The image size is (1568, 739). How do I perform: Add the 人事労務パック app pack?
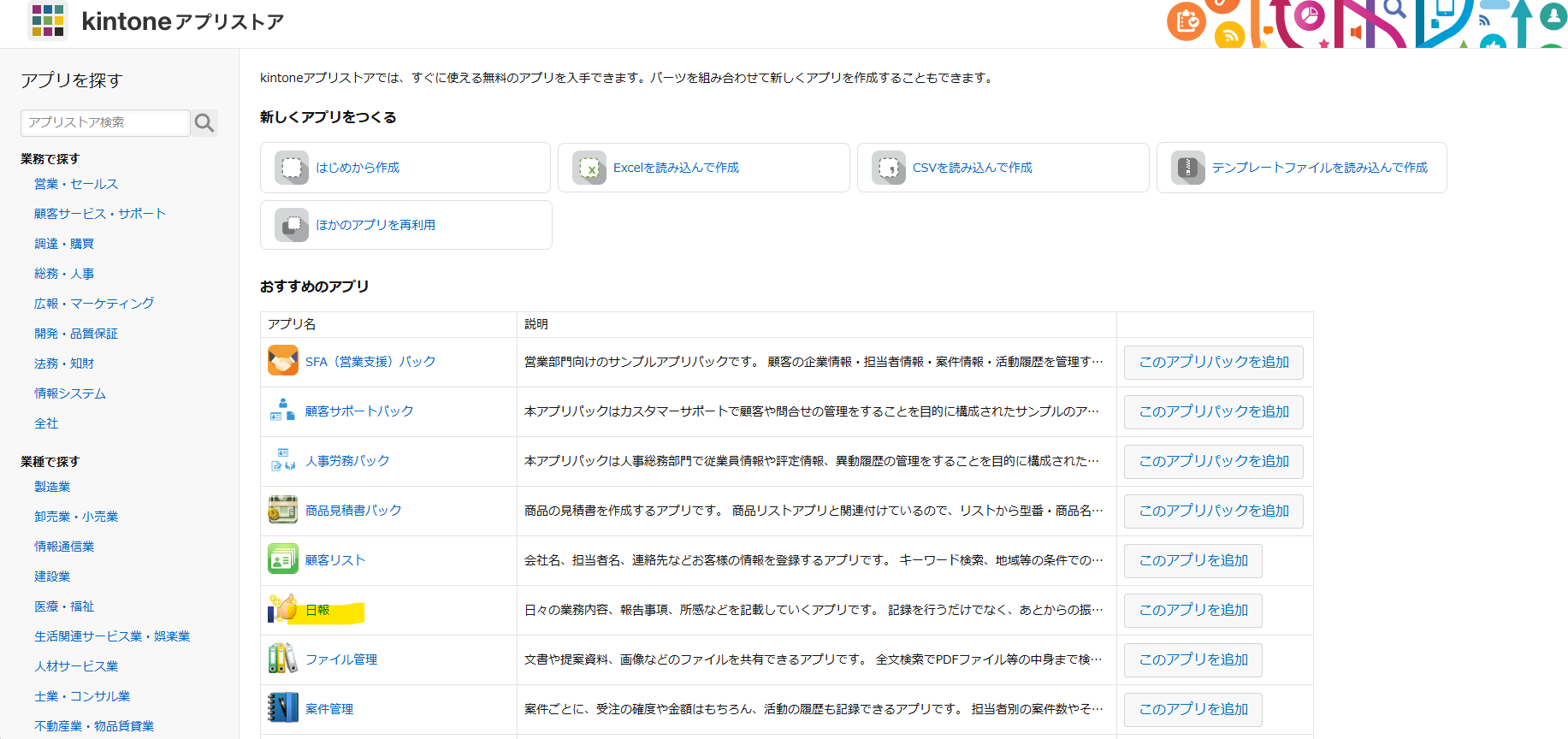click(1214, 462)
